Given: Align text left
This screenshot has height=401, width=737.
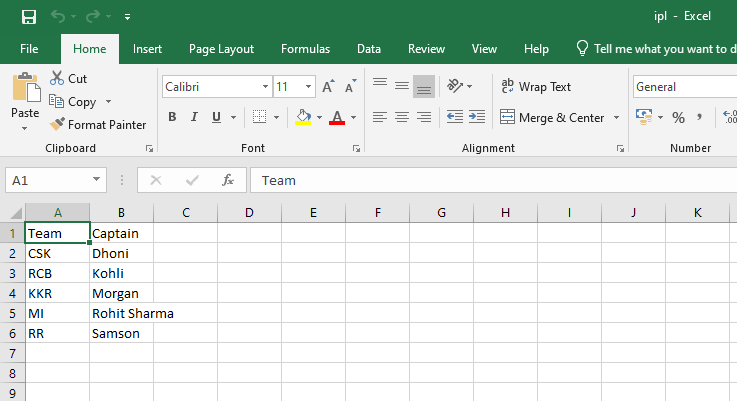Looking at the screenshot, I should click(x=380, y=117).
